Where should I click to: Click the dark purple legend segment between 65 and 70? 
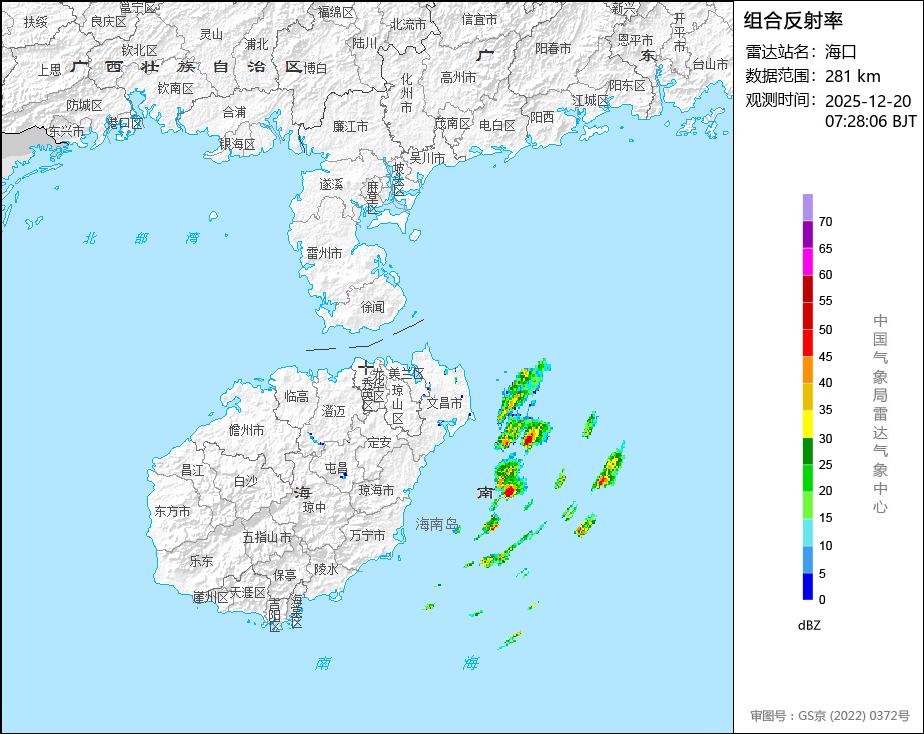(808, 234)
